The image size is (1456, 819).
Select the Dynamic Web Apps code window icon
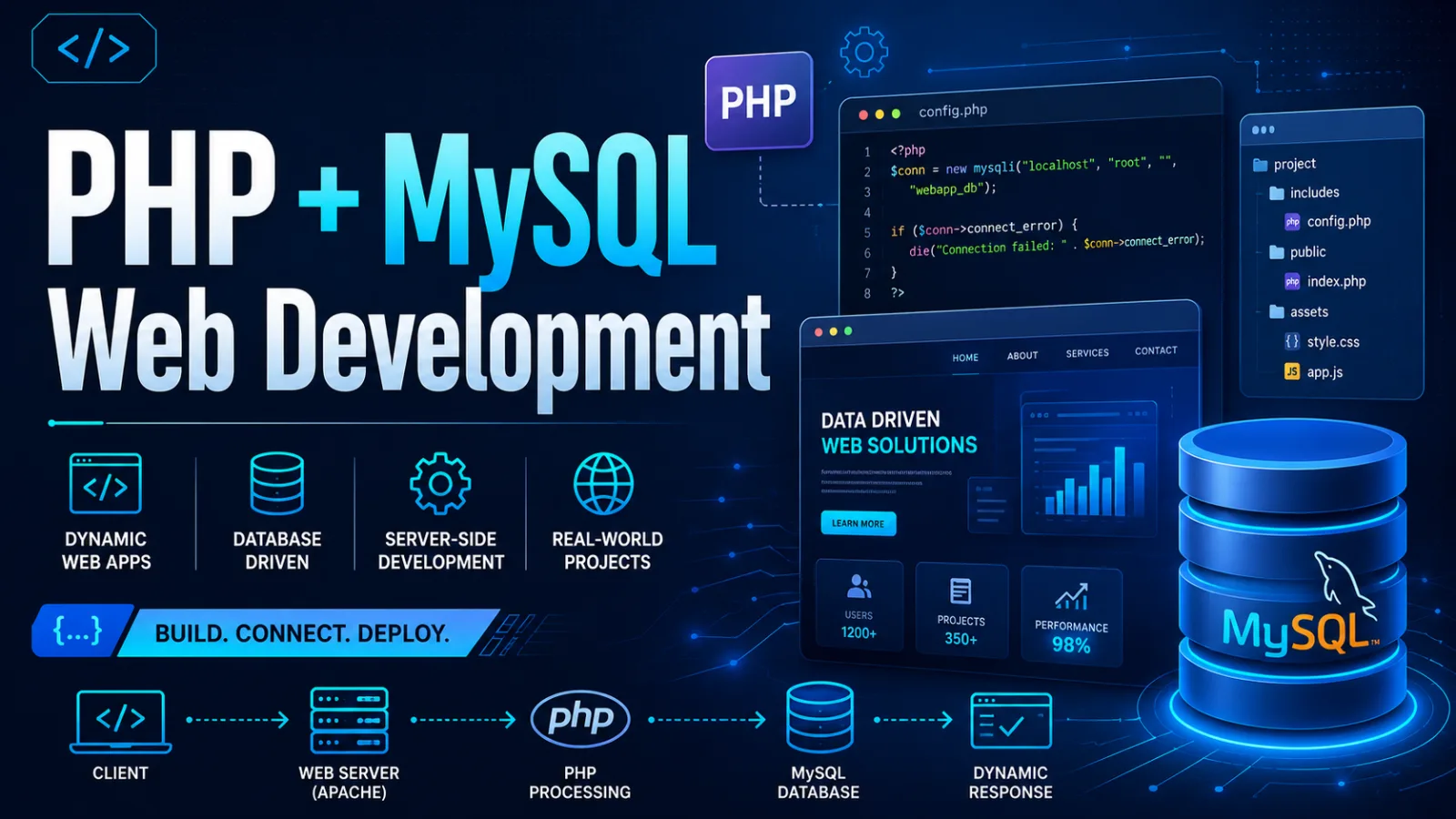point(106,484)
